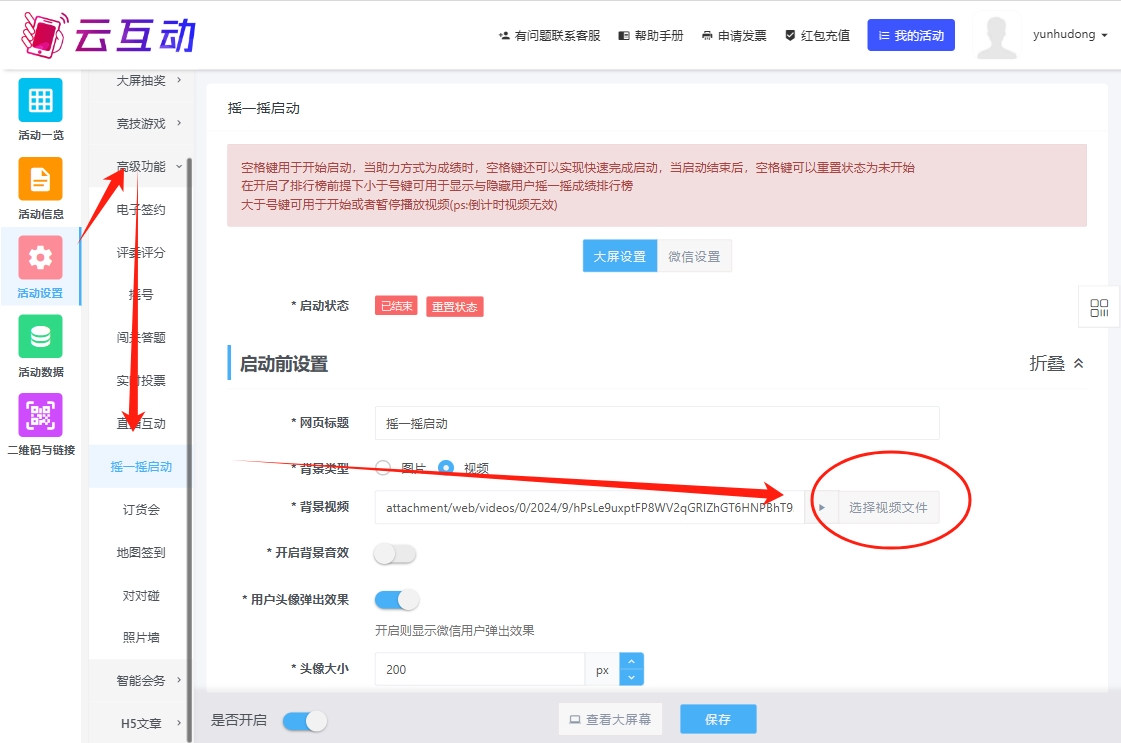Open the 二维码与链接 QR icon
The image size is (1121, 743).
point(40,415)
